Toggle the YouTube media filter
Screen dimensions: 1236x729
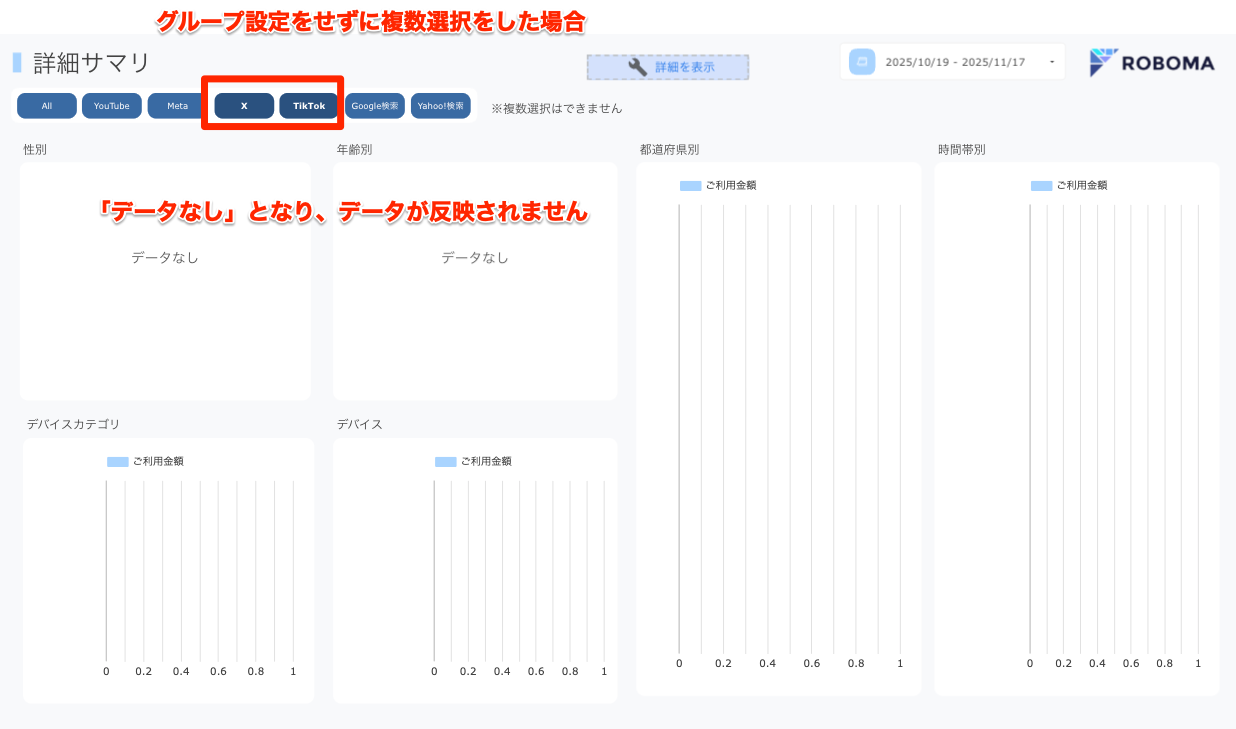[x=112, y=106]
